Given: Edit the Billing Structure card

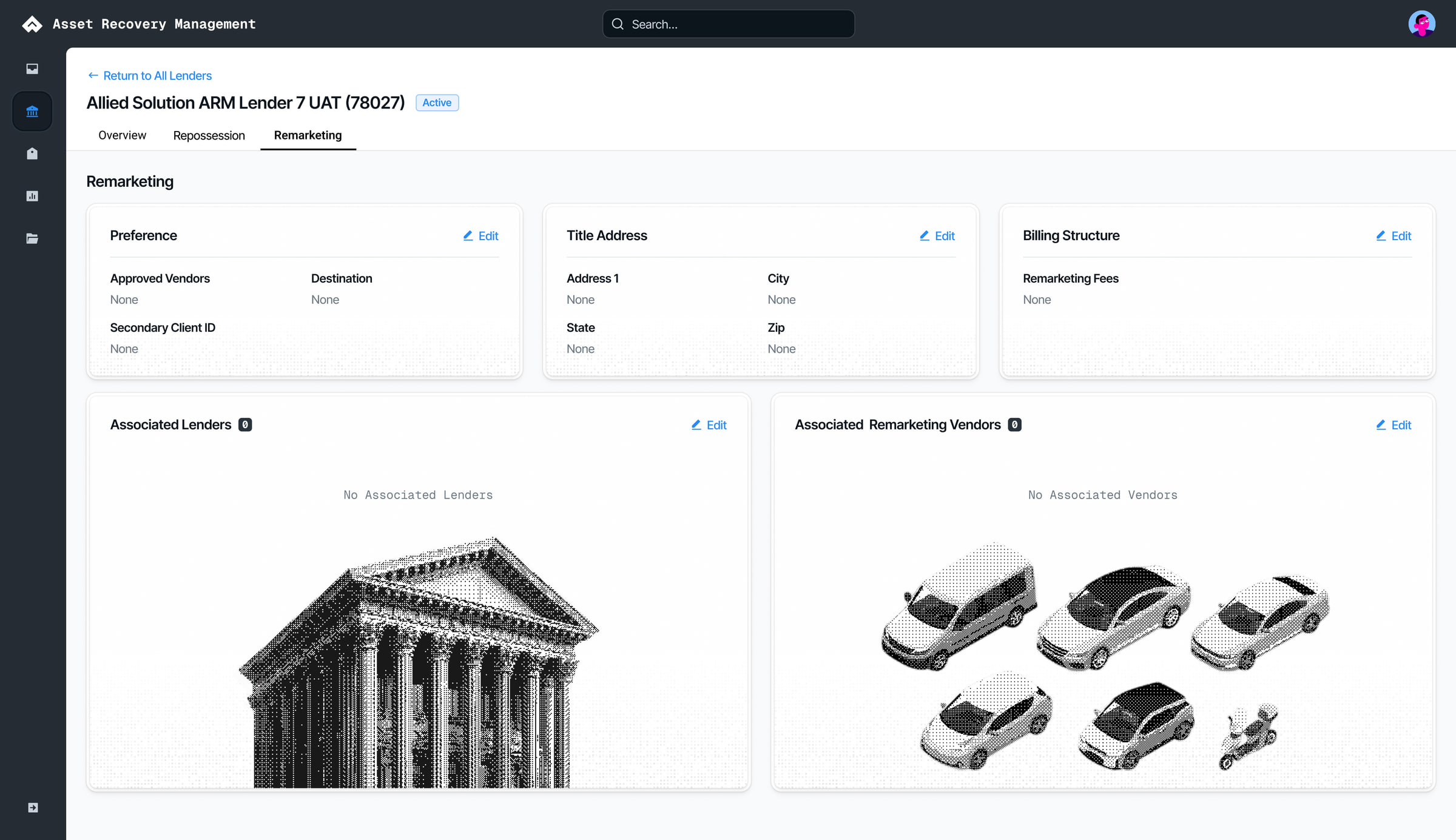Looking at the screenshot, I should point(1394,236).
